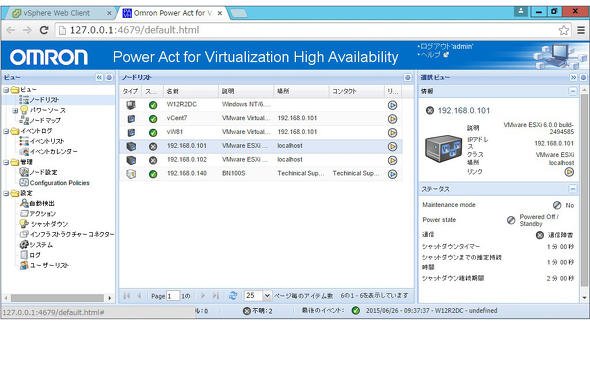Open 自動検出 tree item
The height and width of the screenshot is (391, 590).
point(42,204)
